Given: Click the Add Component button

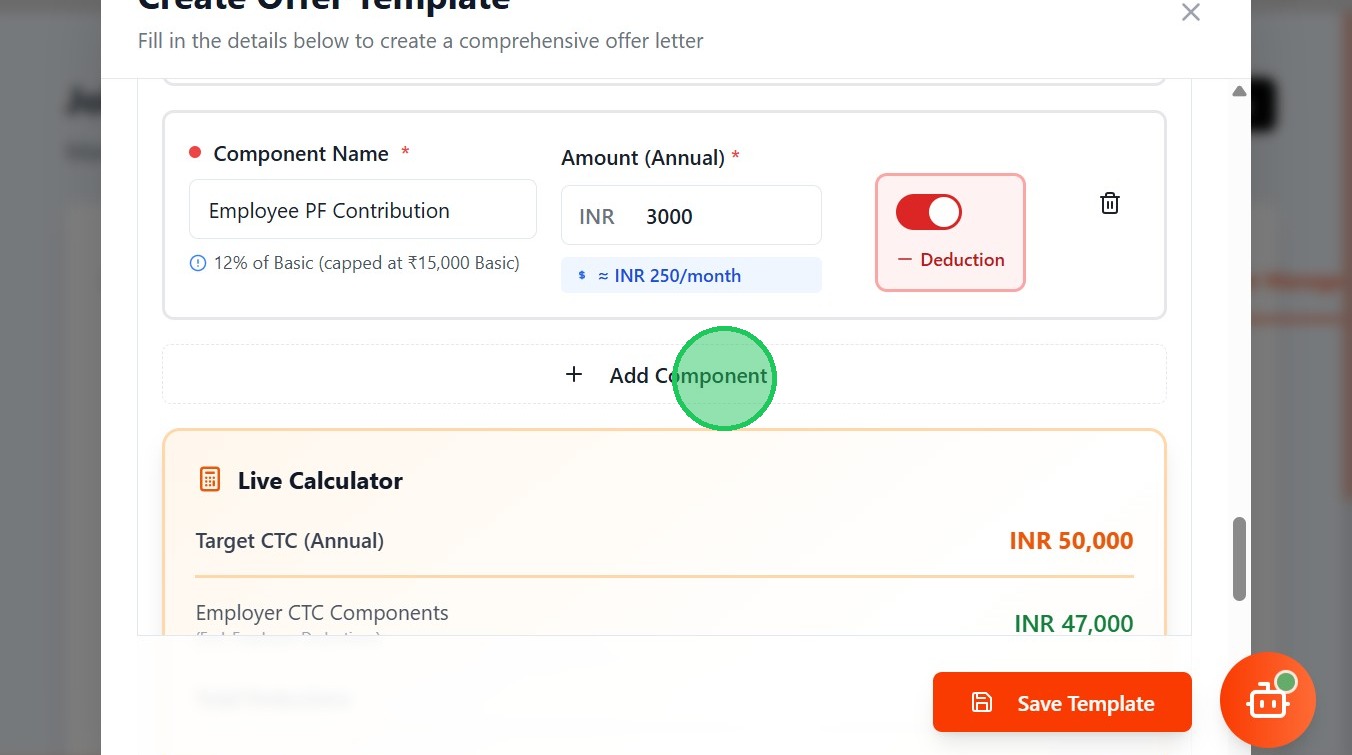Looking at the screenshot, I should 664,375.
